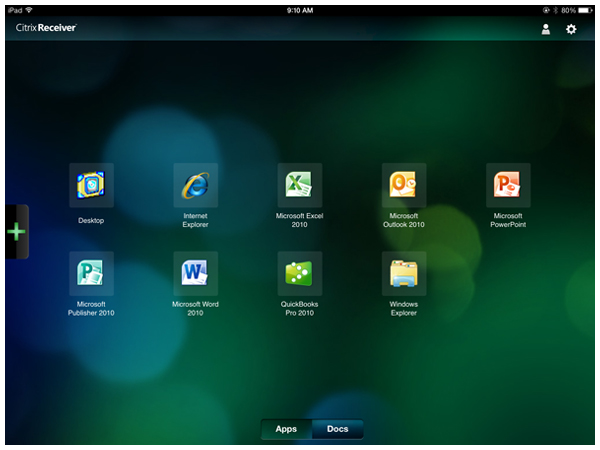600x450 pixels.
Task: Launch Microsoft Excel 2010 icon
Action: pos(300,185)
